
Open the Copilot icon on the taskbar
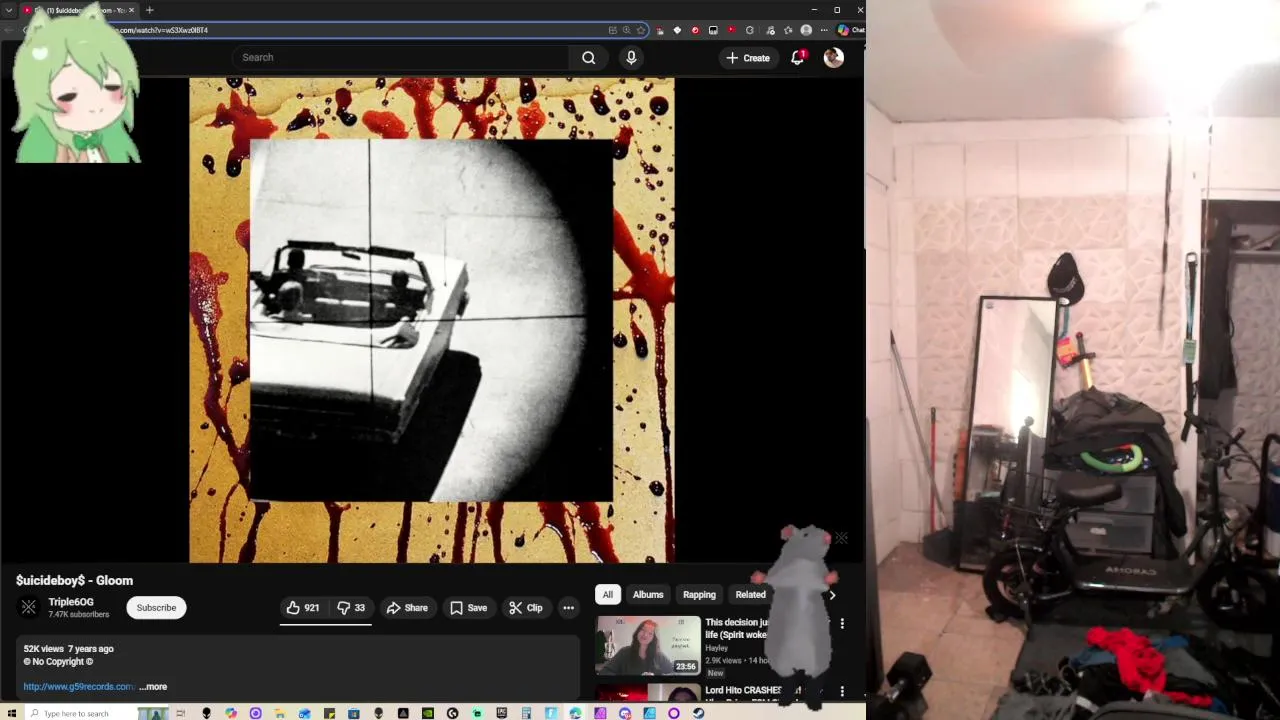click(231, 713)
